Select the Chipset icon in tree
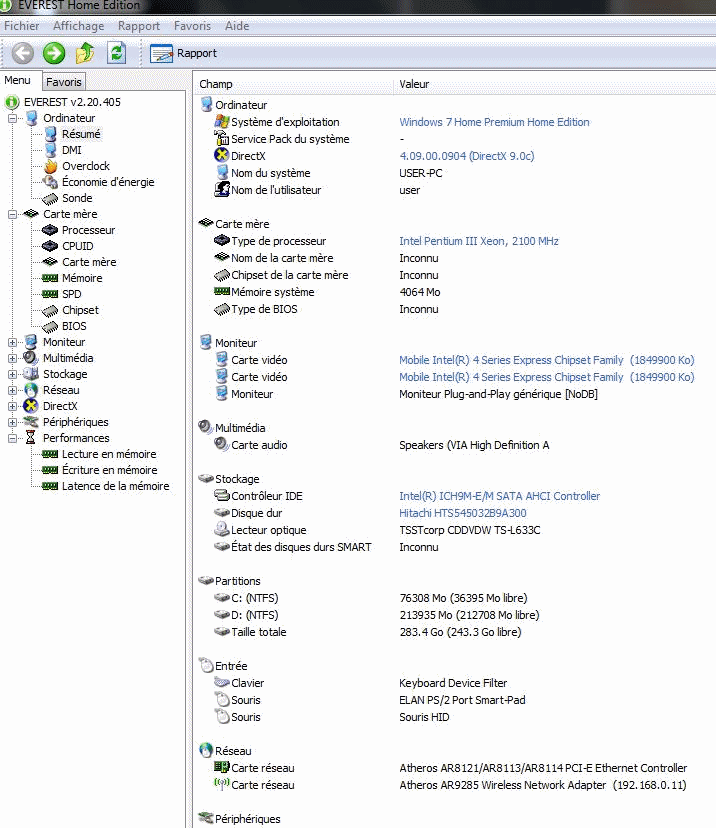The width and height of the screenshot is (716, 828). click(x=50, y=310)
